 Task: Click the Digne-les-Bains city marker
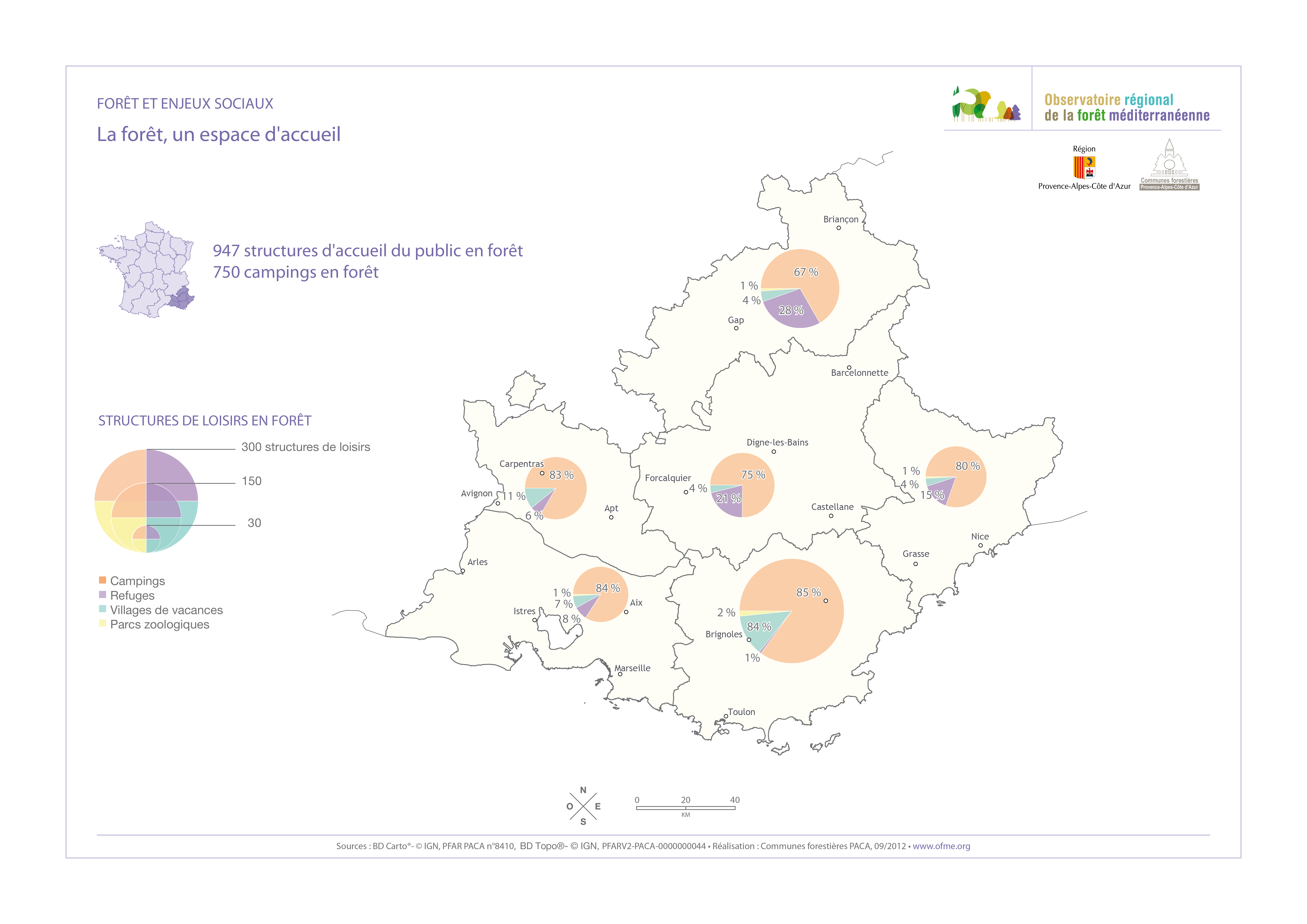(x=774, y=451)
